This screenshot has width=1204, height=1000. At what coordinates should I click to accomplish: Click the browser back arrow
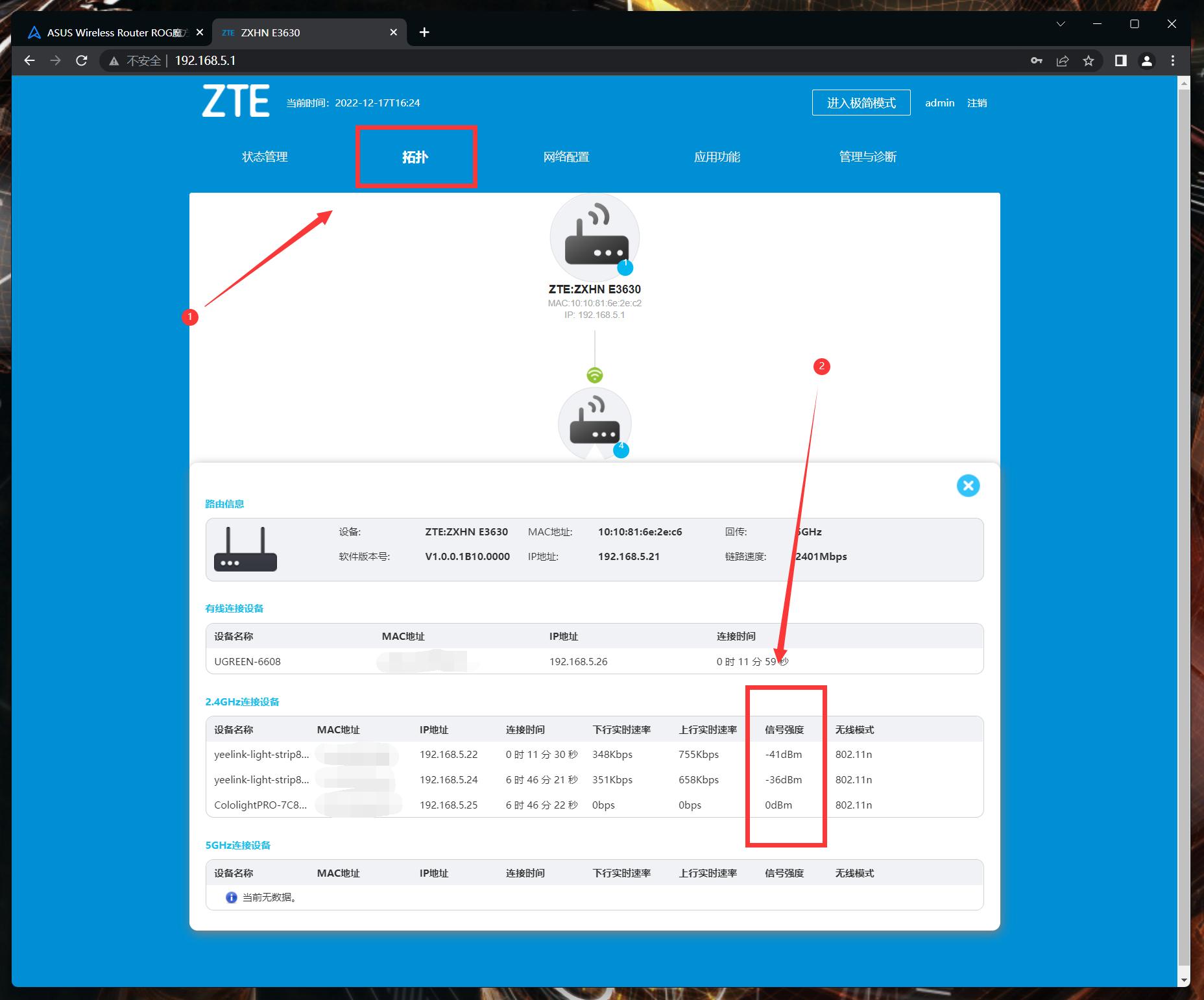(29, 60)
